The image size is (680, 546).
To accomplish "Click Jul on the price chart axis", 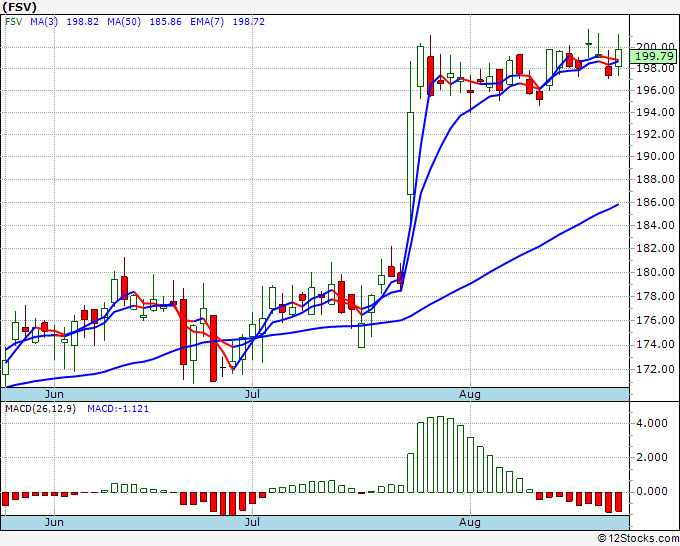I will [252, 394].
